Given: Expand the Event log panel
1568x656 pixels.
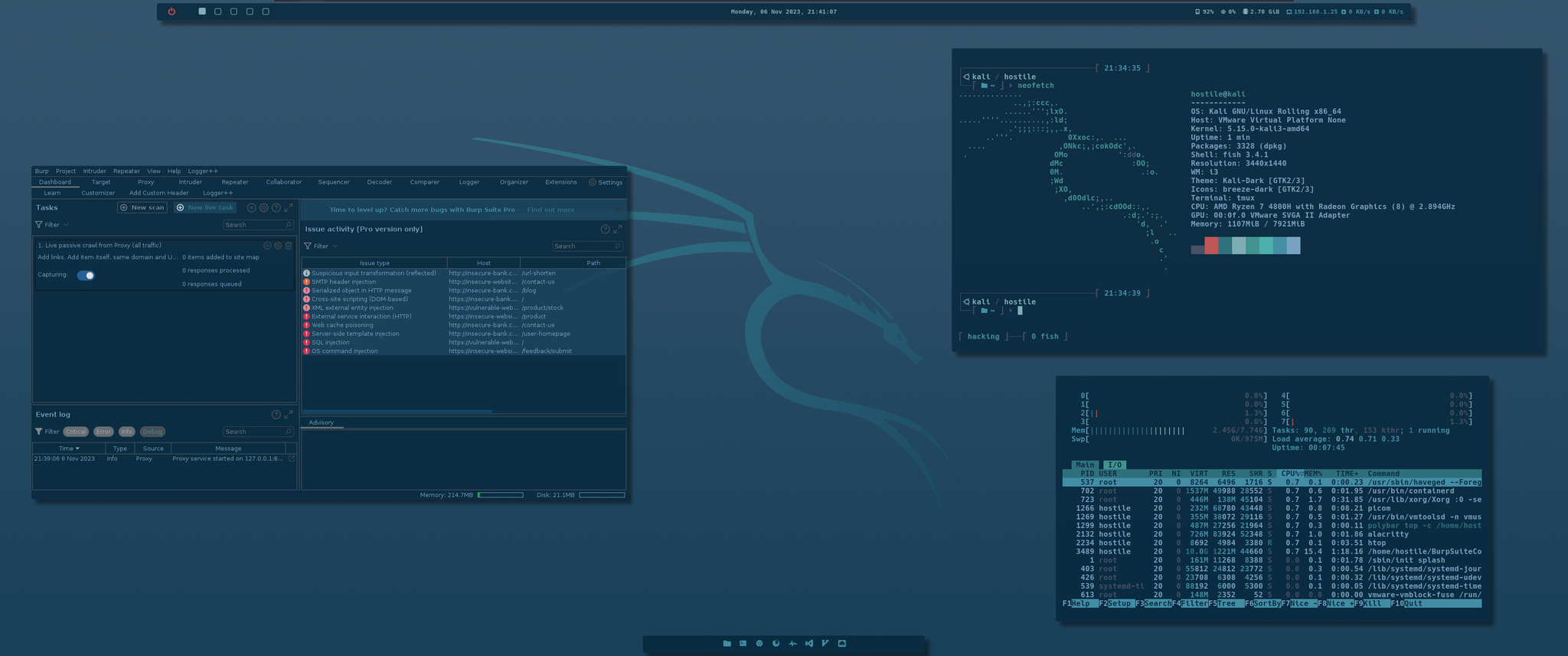Looking at the screenshot, I should coord(289,414).
